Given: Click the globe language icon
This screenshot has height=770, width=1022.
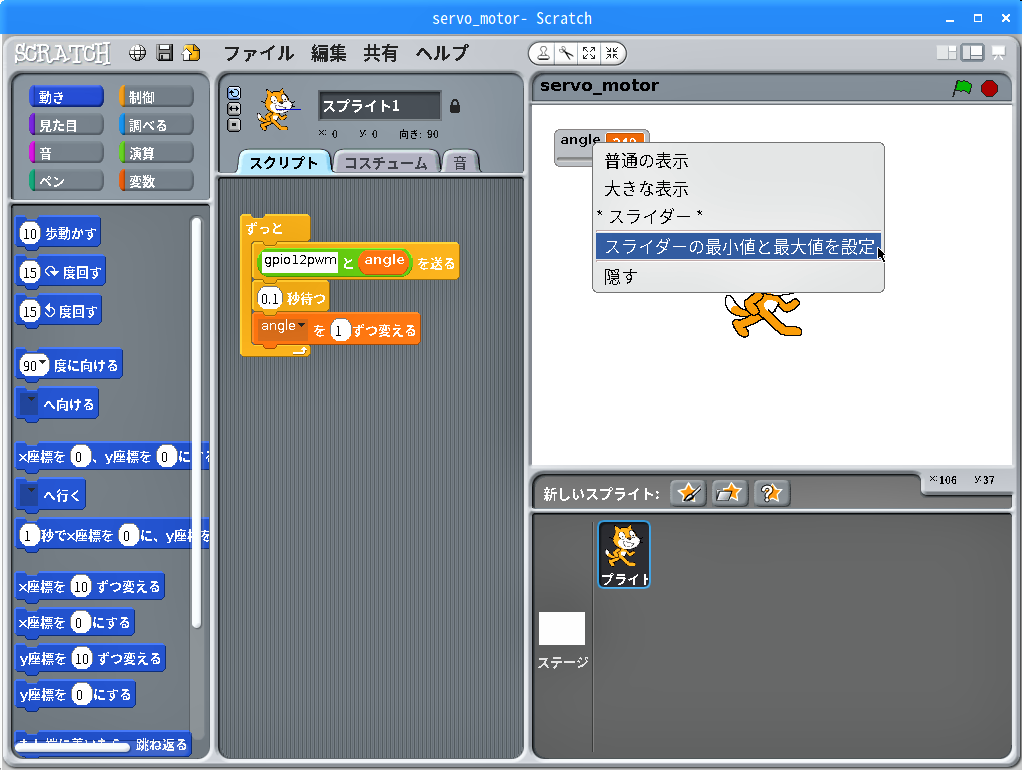Looking at the screenshot, I should pos(138,53).
